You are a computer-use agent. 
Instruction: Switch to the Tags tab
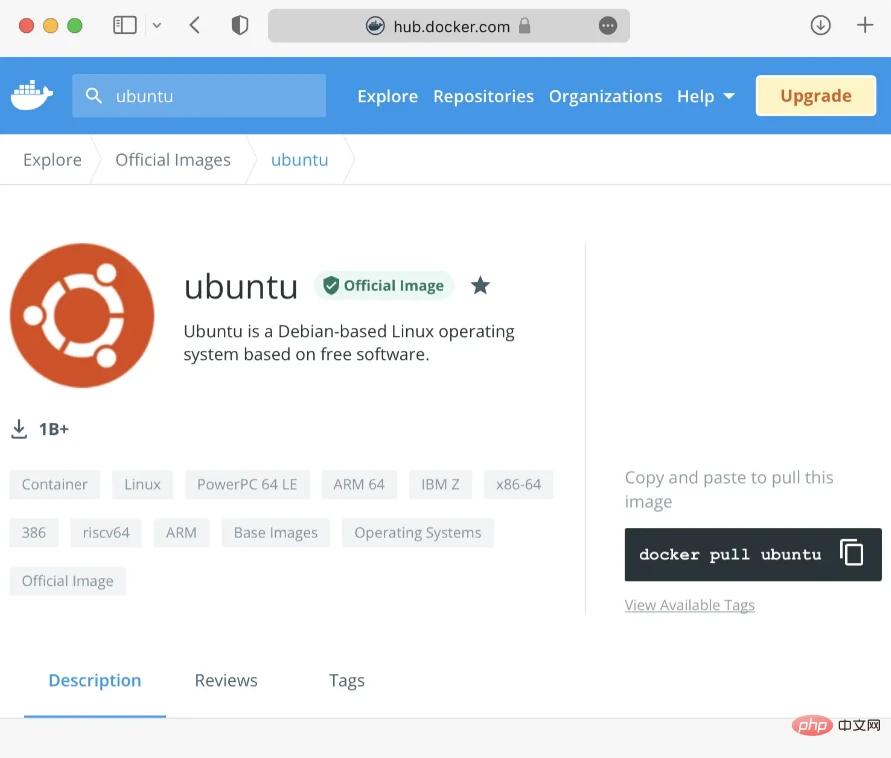click(x=347, y=680)
